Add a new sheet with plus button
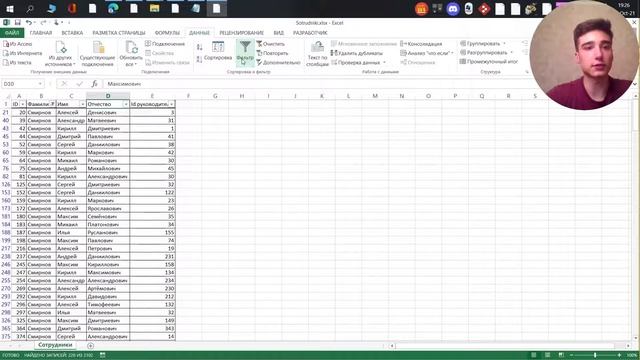640x360 pixels. click(x=91, y=346)
